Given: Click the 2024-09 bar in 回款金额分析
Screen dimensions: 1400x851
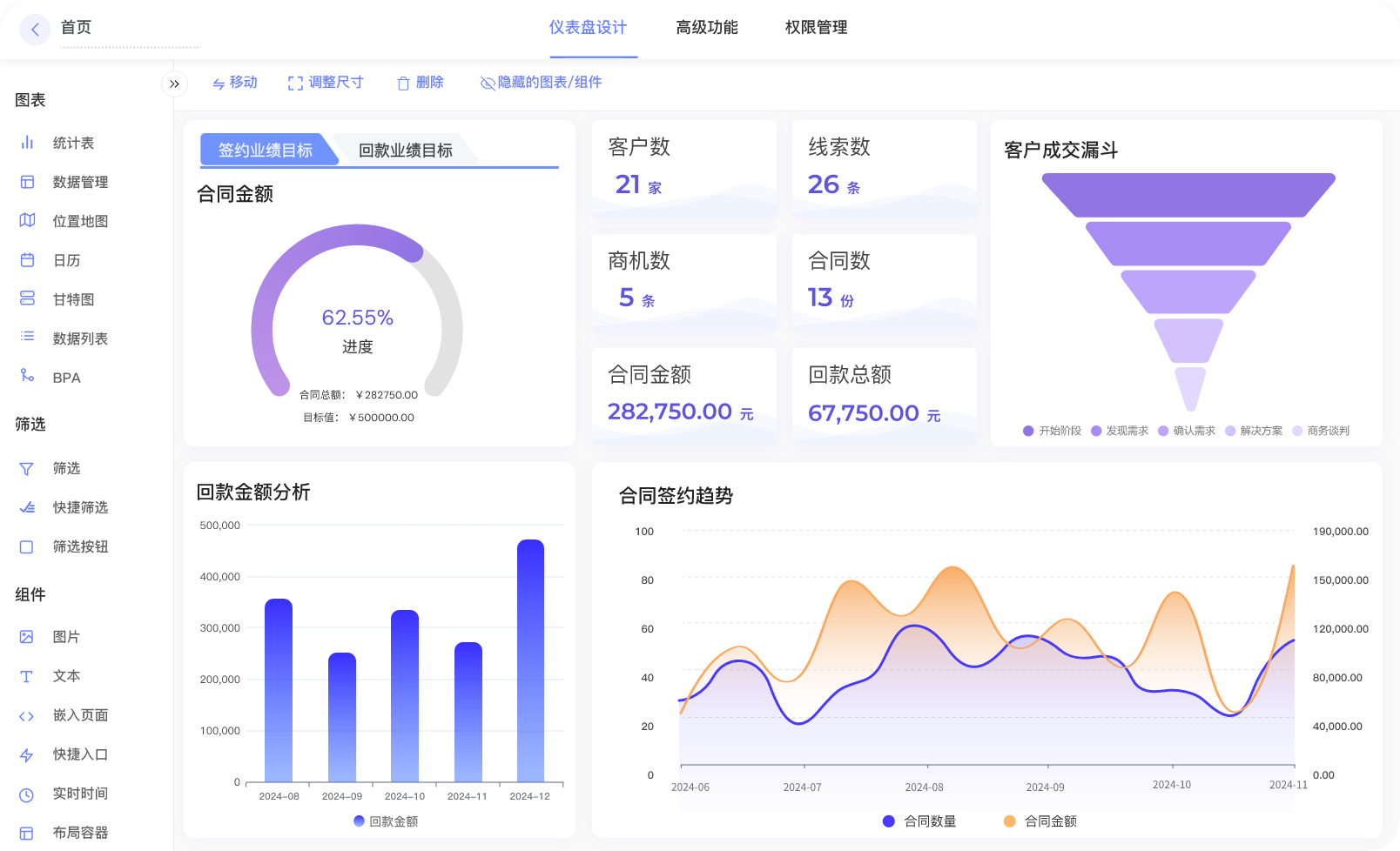Looking at the screenshot, I should 342,717.
